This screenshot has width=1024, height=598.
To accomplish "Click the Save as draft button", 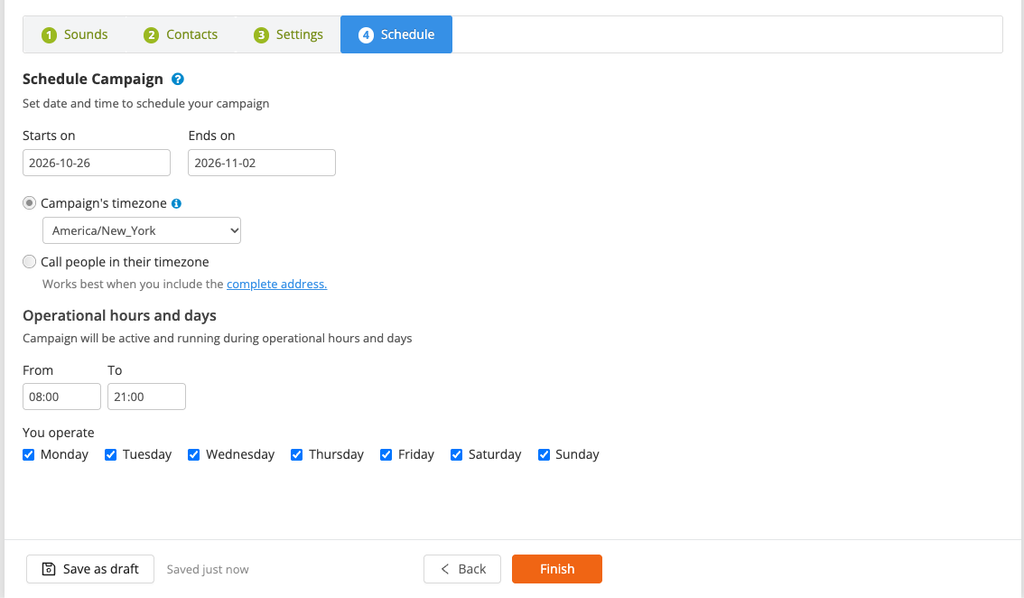I will pos(90,569).
